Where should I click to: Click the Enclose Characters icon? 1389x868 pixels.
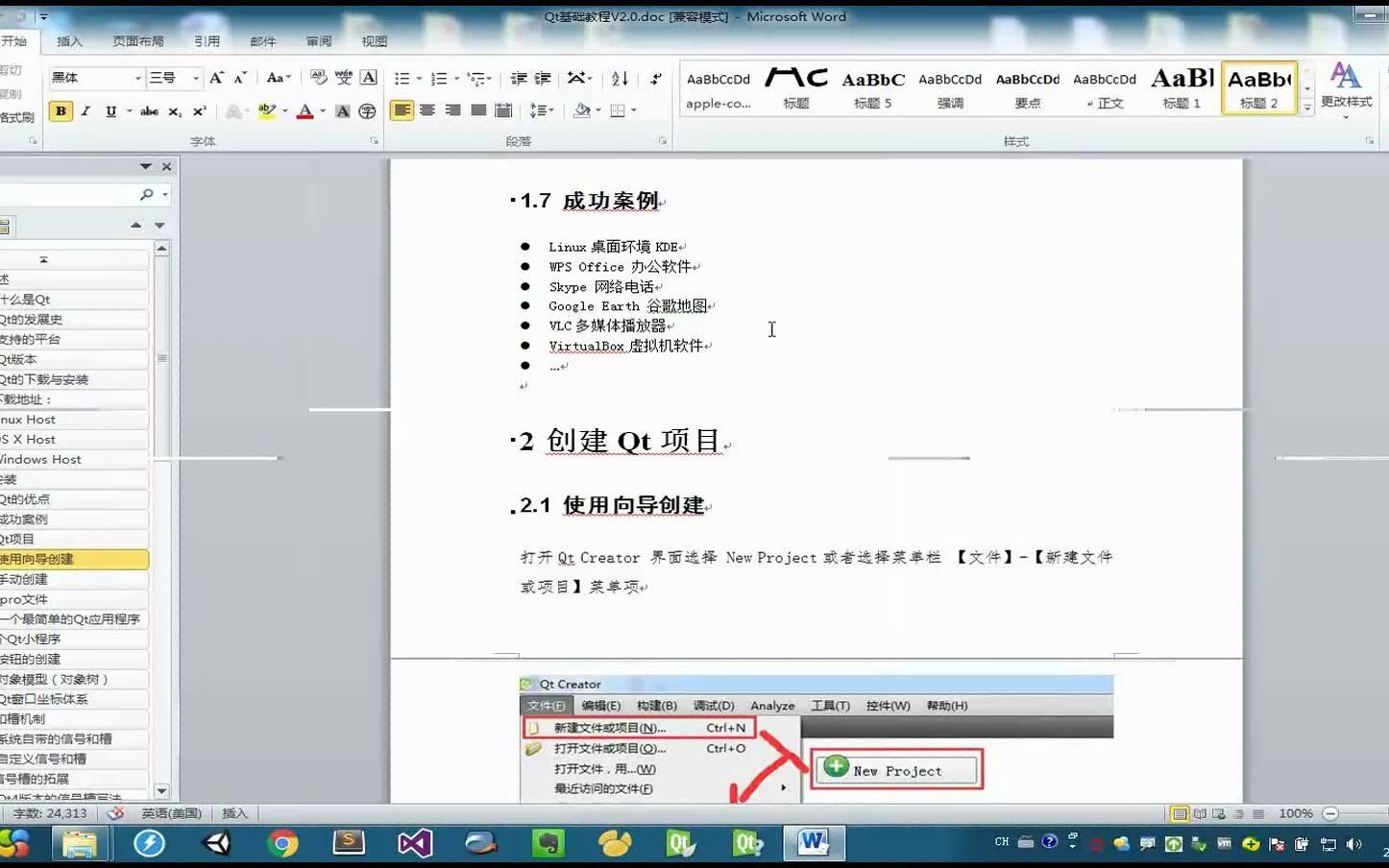(367, 111)
